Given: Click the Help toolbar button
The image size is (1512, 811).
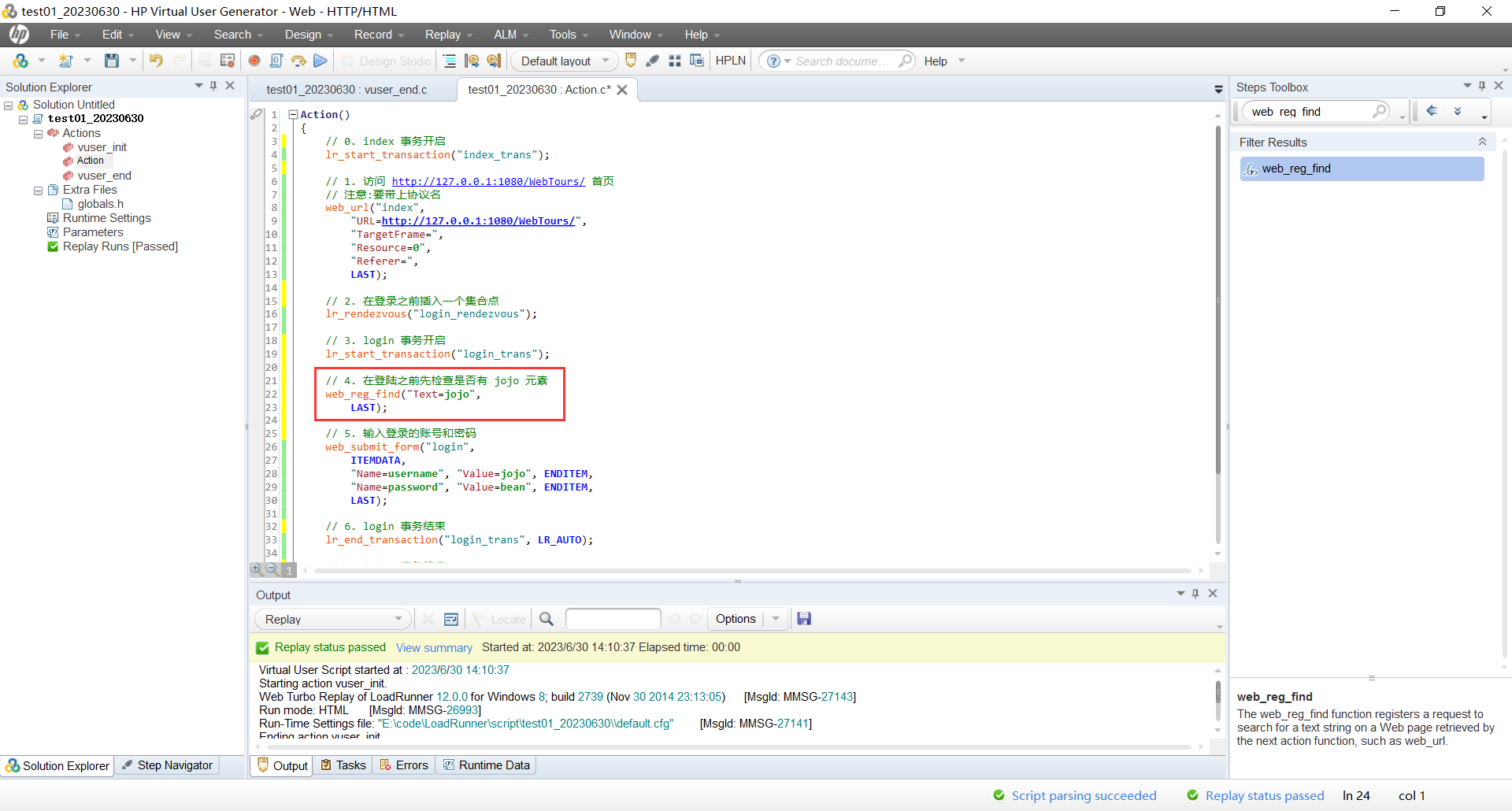Looking at the screenshot, I should [936, 61].
